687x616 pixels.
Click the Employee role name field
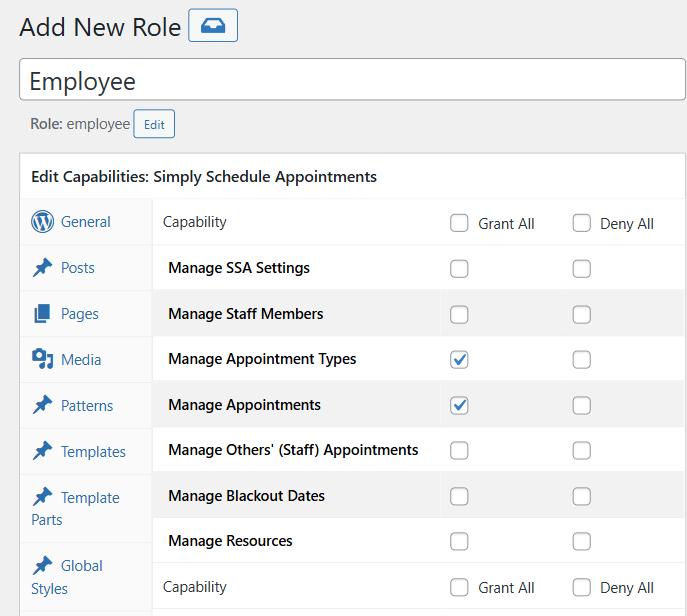[x=352, y=80]
